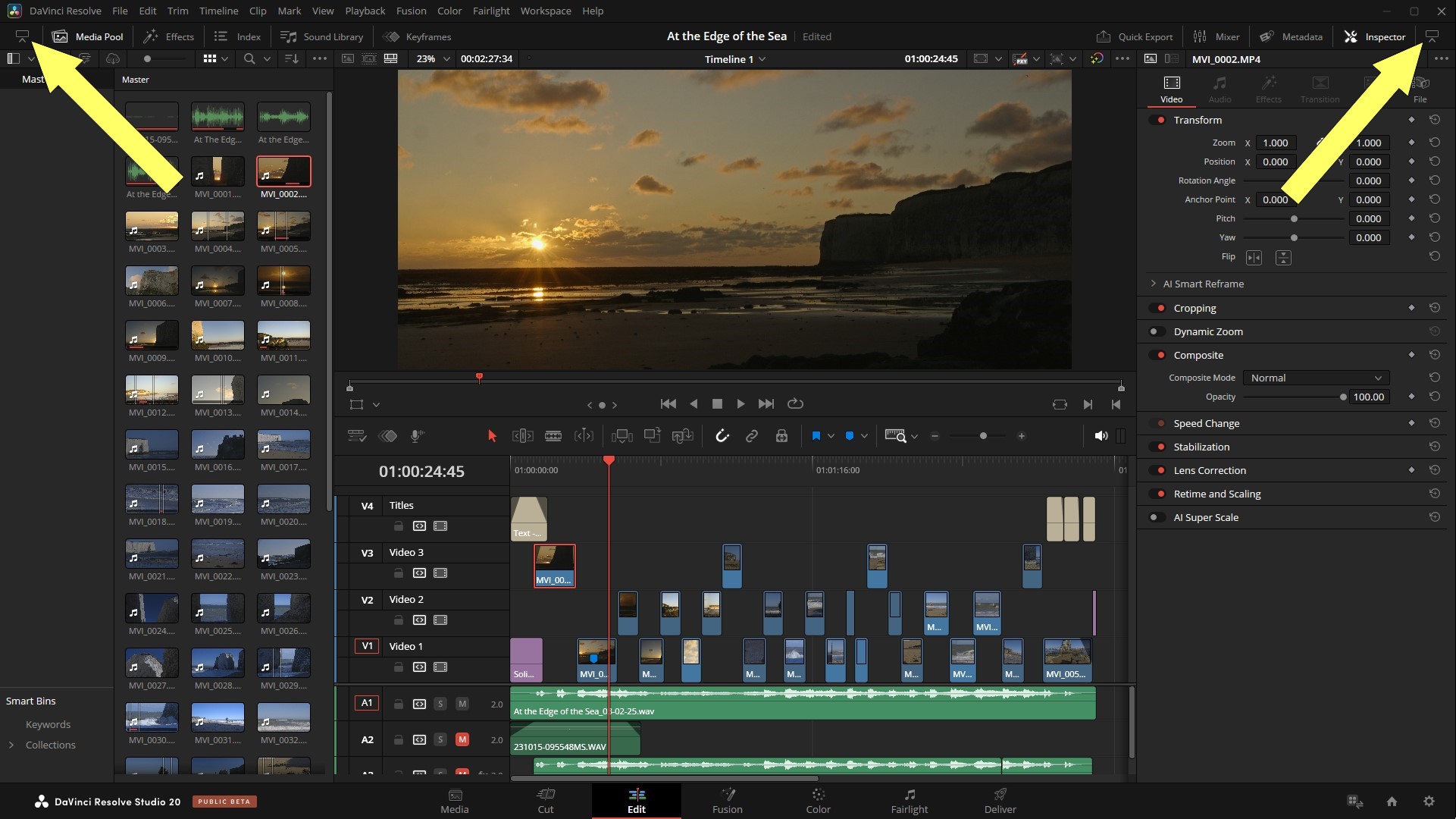
Task: Toggle Stabilization section on or off
Action: click(x=1157, y=447)
